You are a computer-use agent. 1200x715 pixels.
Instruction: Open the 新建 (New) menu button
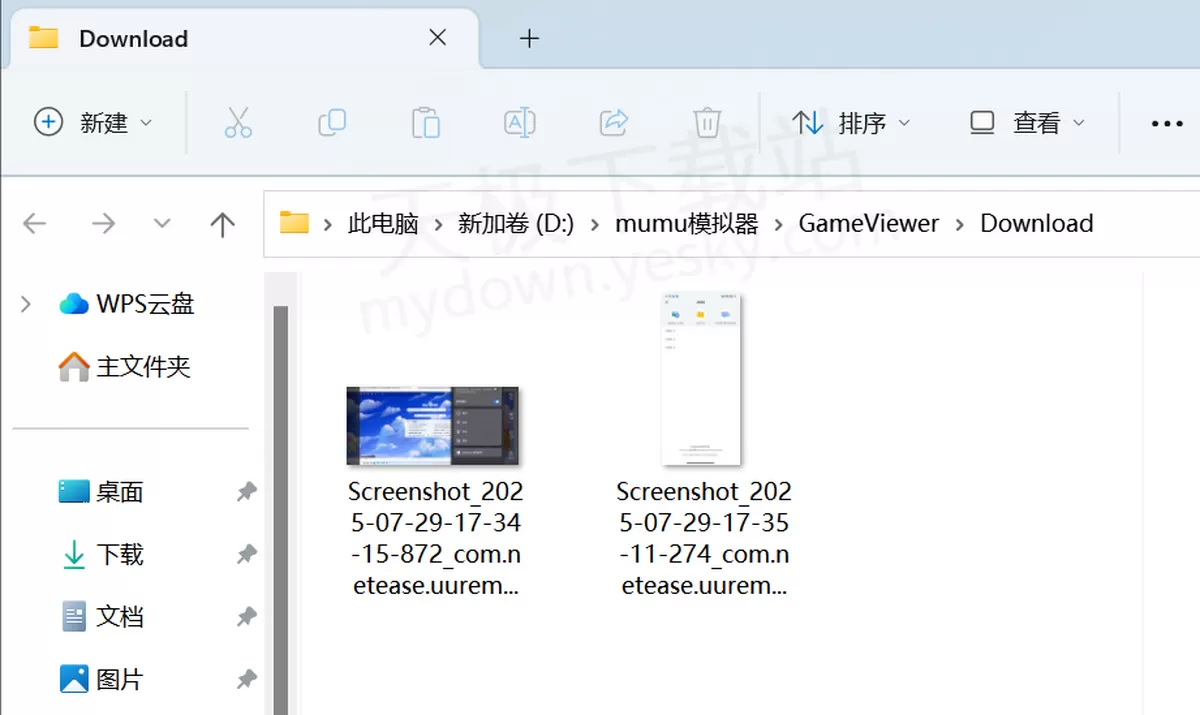click(93, 122)
